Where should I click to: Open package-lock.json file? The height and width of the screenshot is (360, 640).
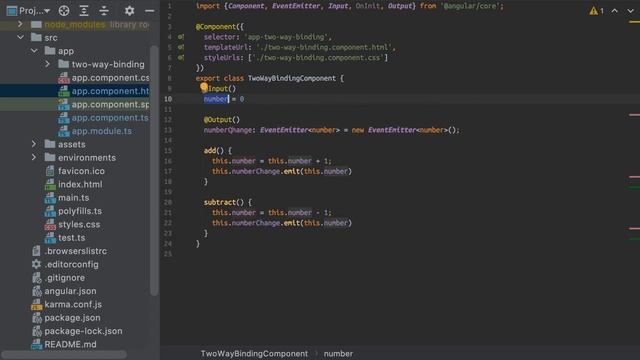coord(83,331)
